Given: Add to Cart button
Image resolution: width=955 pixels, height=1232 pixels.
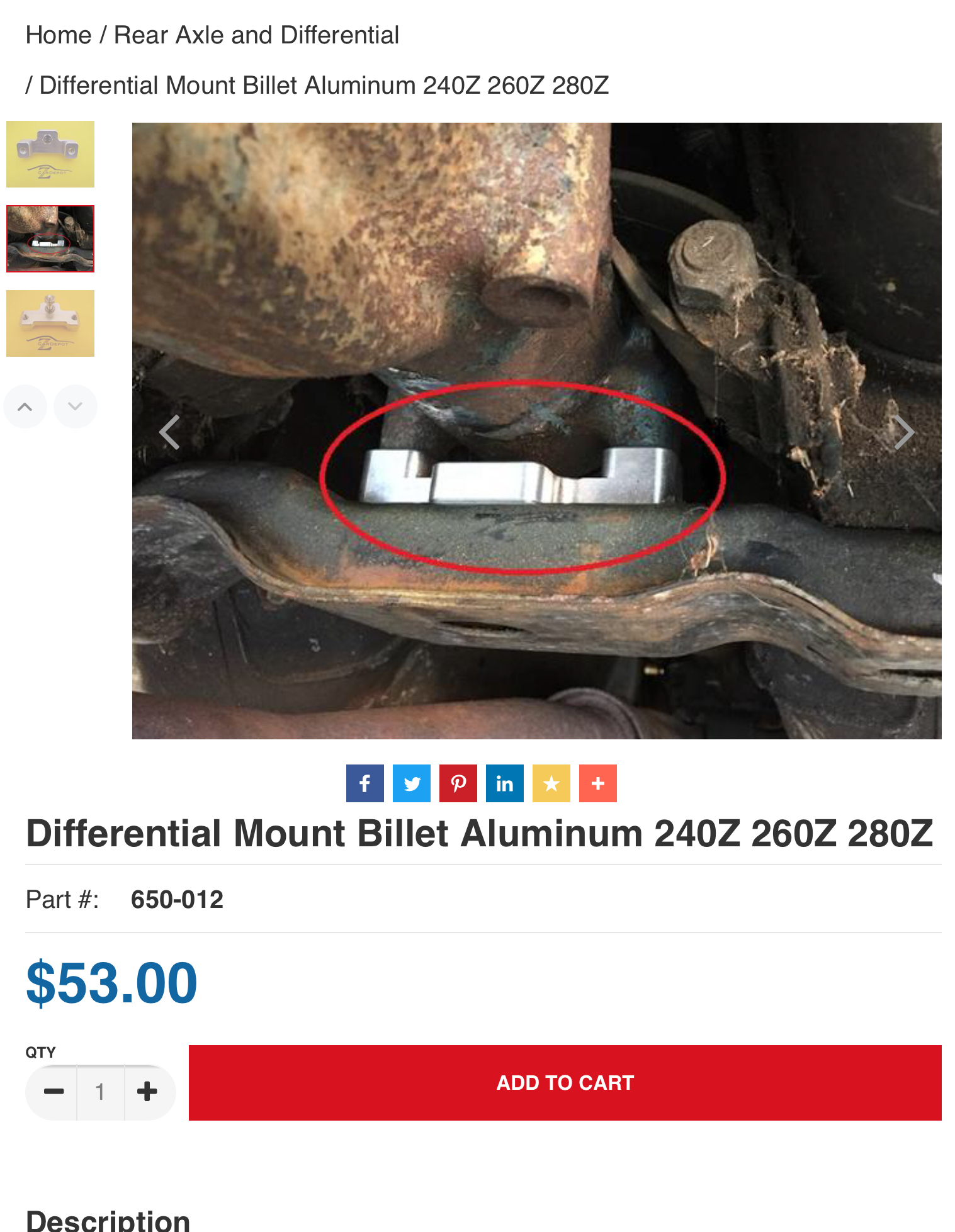Looking at the screenshot, I should pos(565,1083).
